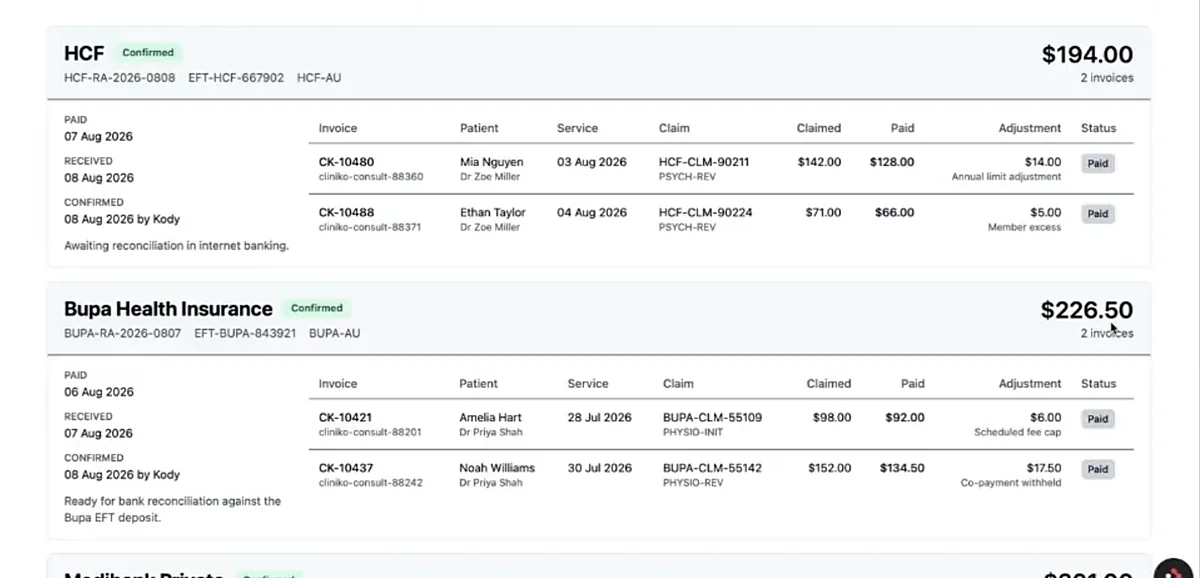Click the $5.00 member excess adjustment

1046,212
